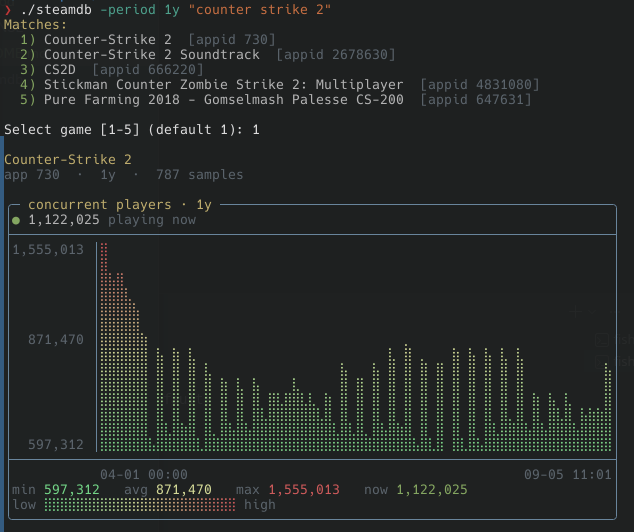Select match row 'Counter-Strike 2 [appid 730]'

(x=148, y=40)
